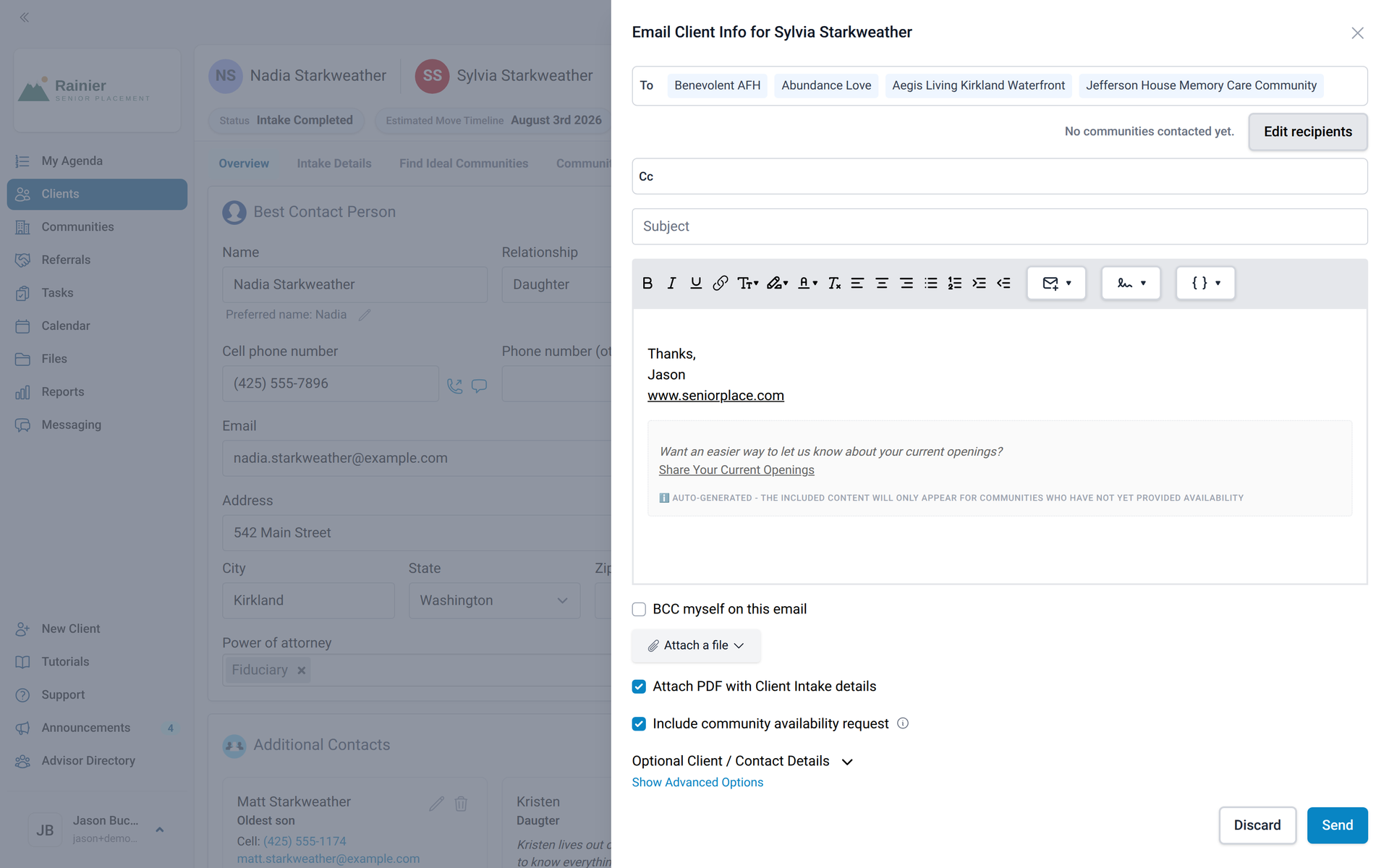Apply italic formatting in the editor toolbar

[x=671, y=284]
